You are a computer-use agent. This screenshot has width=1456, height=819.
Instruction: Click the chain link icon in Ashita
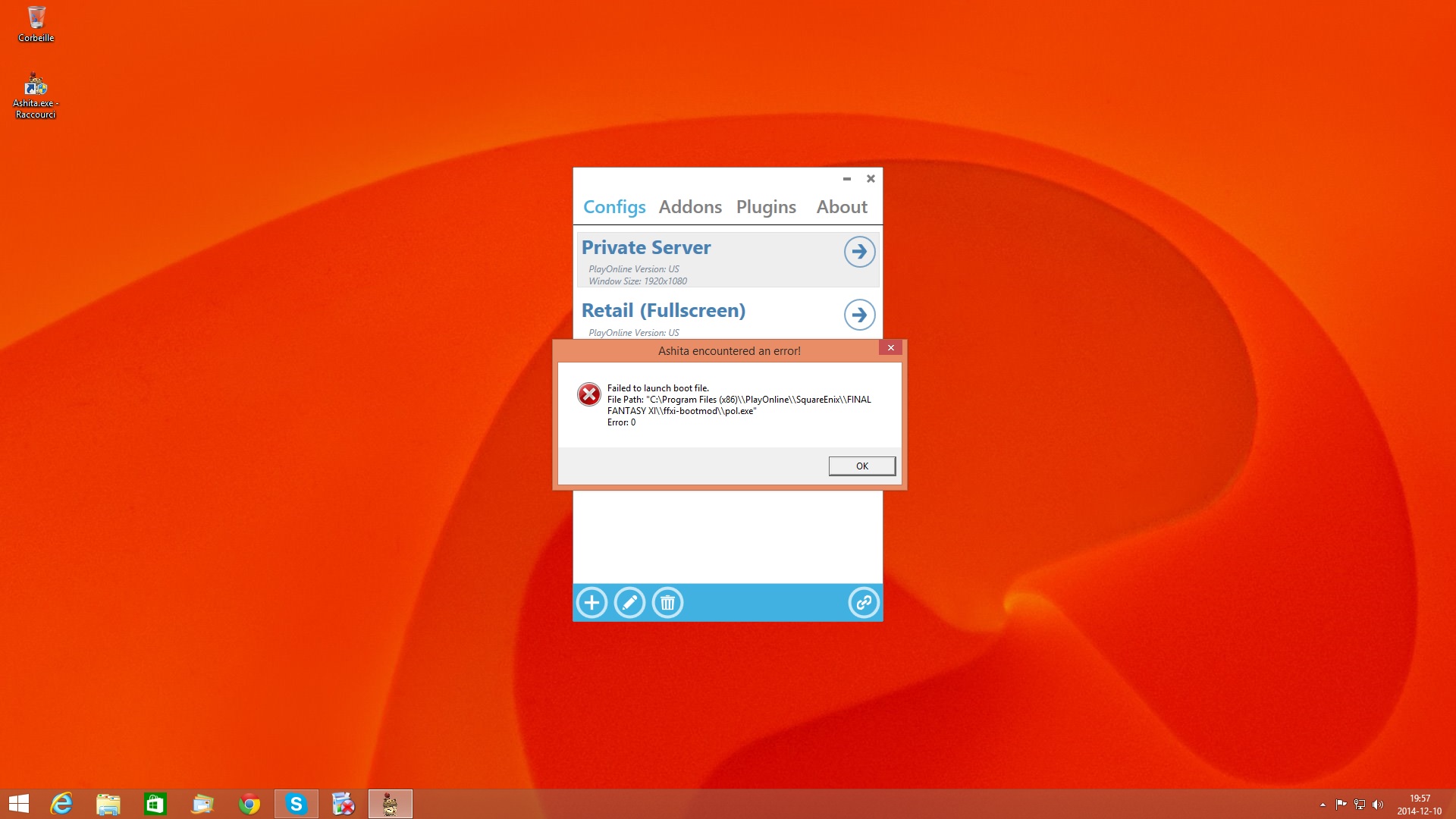point(863,603)
